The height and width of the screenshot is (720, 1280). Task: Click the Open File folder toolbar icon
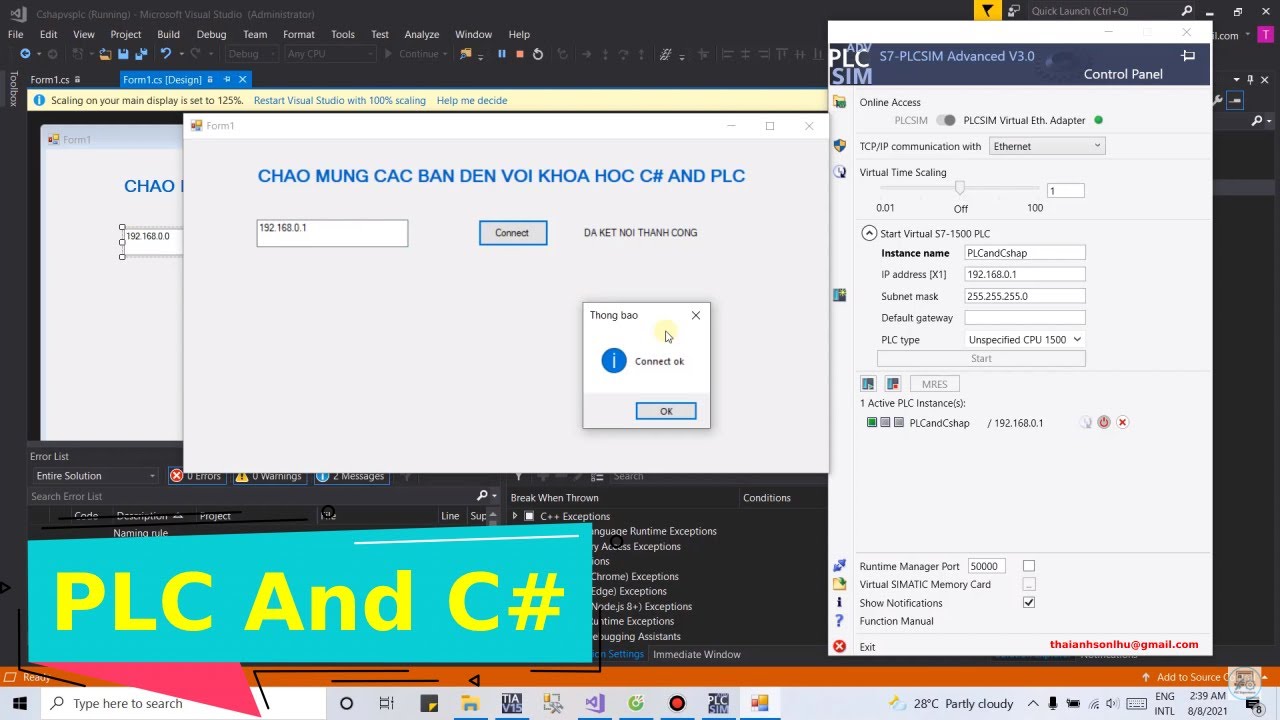coord(105,54)
